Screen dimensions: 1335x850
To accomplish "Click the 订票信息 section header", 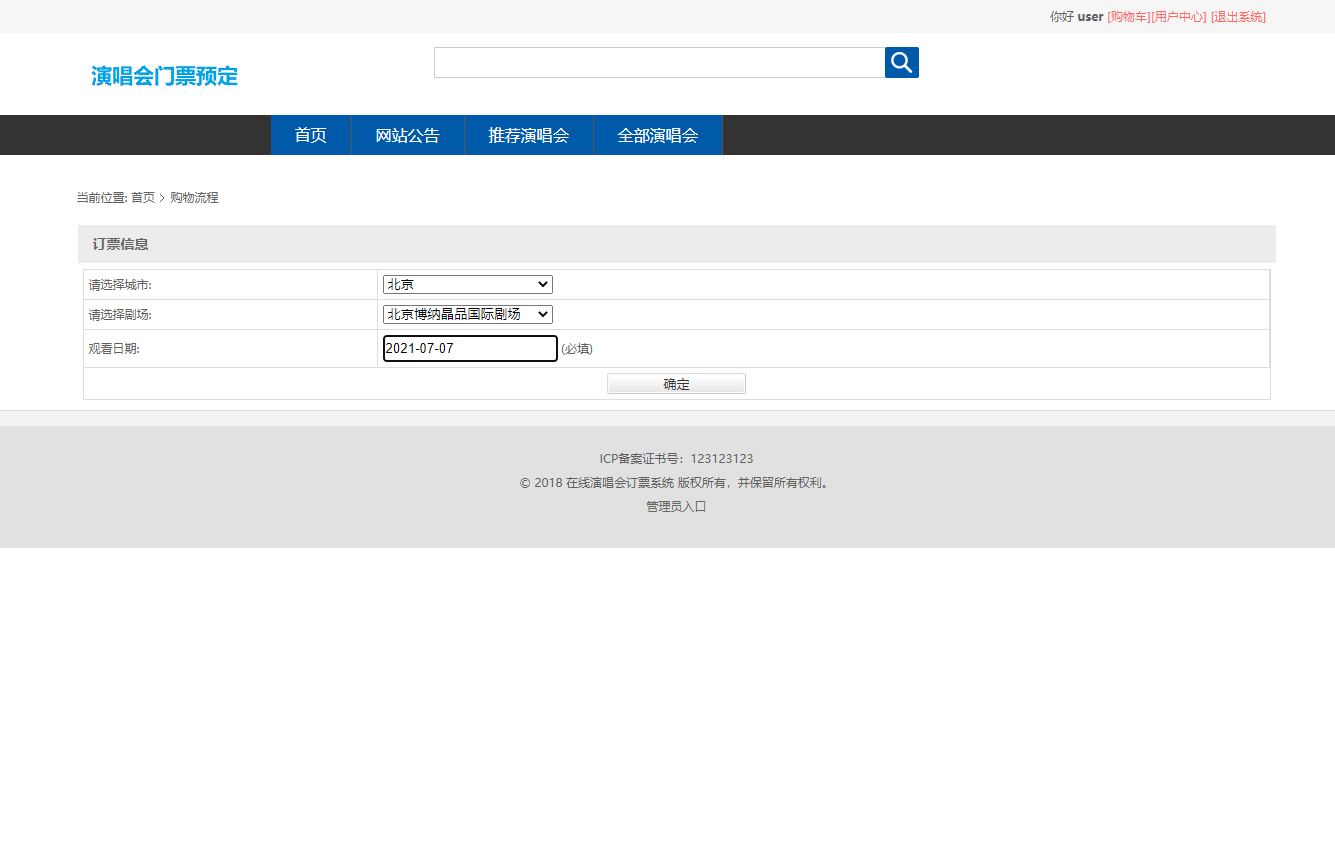I will (x=121, y=244).
